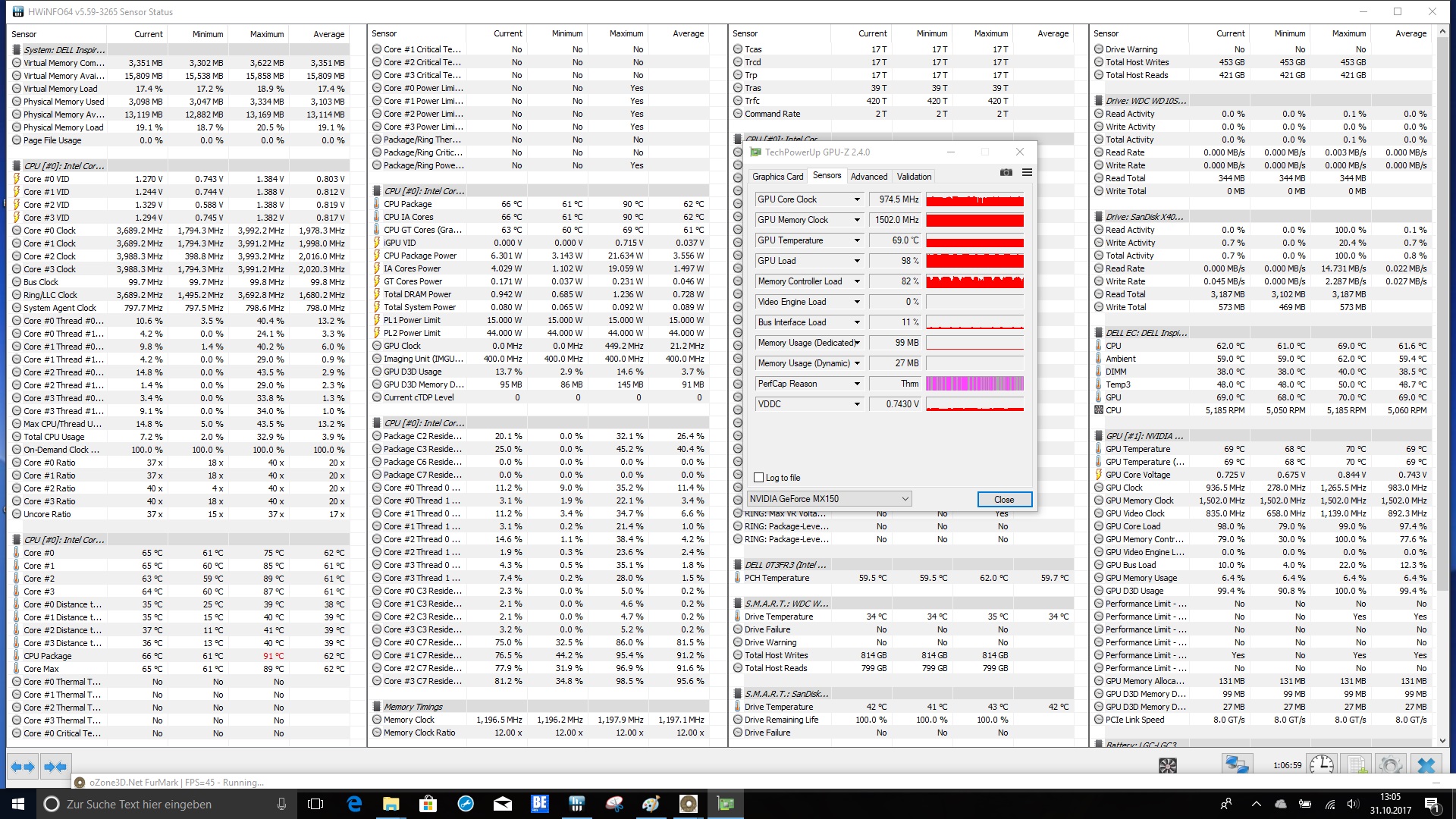
Task: Click the HWiNFO vertical scrollbar down arrow
Action: tap(1442, 741)
